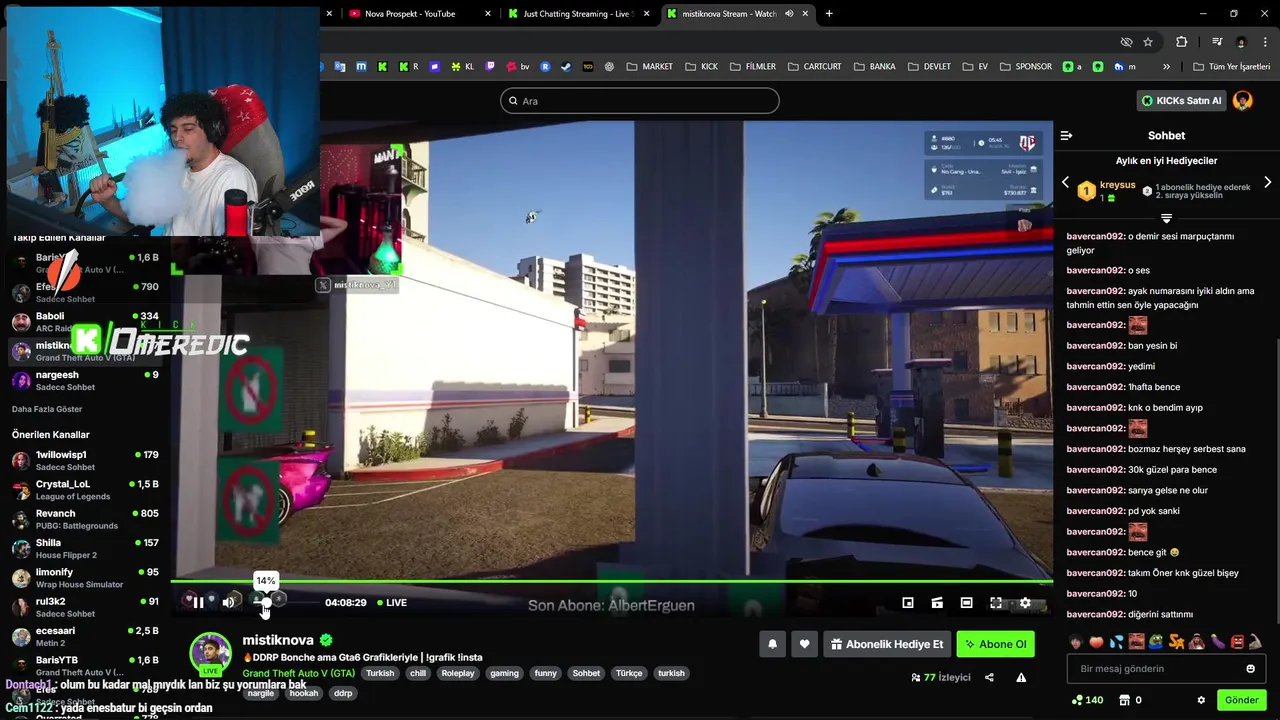Viewport: 1280px width, 720px height.
Task: Focus the Ara search field
Action: pyautogui.click(x=640, y=101)
